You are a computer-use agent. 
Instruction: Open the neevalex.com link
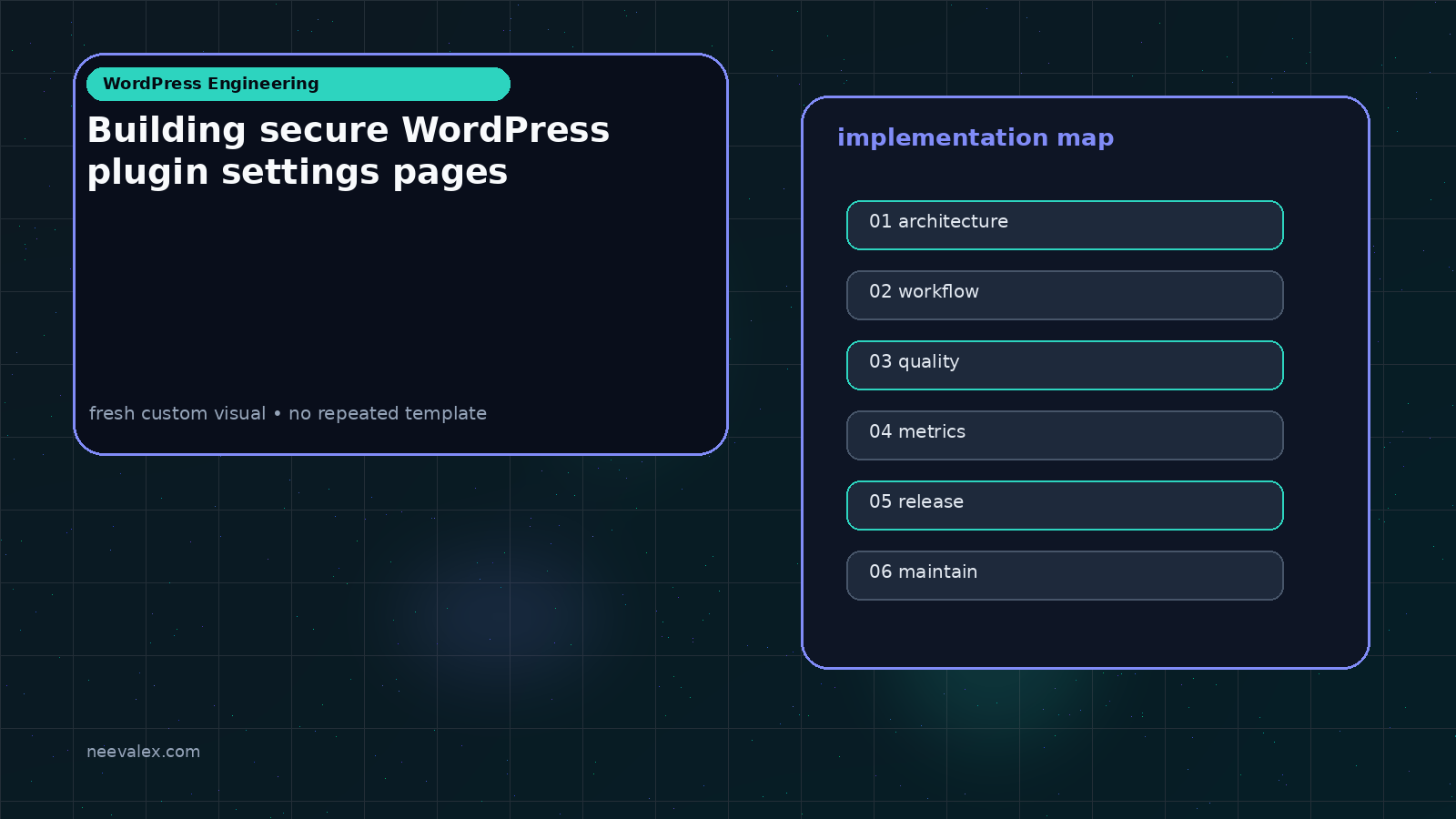(143, 752)
